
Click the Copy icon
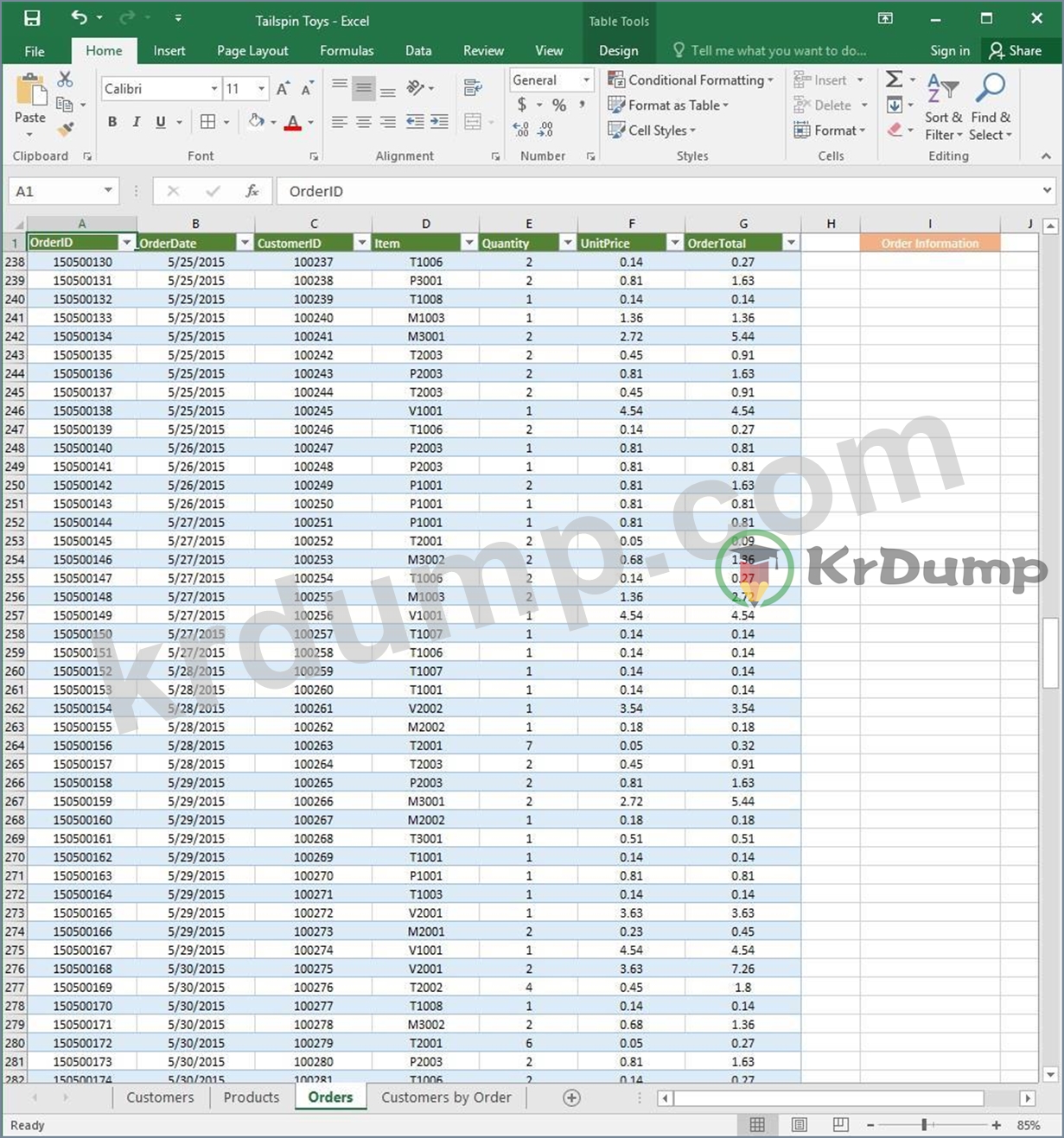pos(64,105)
